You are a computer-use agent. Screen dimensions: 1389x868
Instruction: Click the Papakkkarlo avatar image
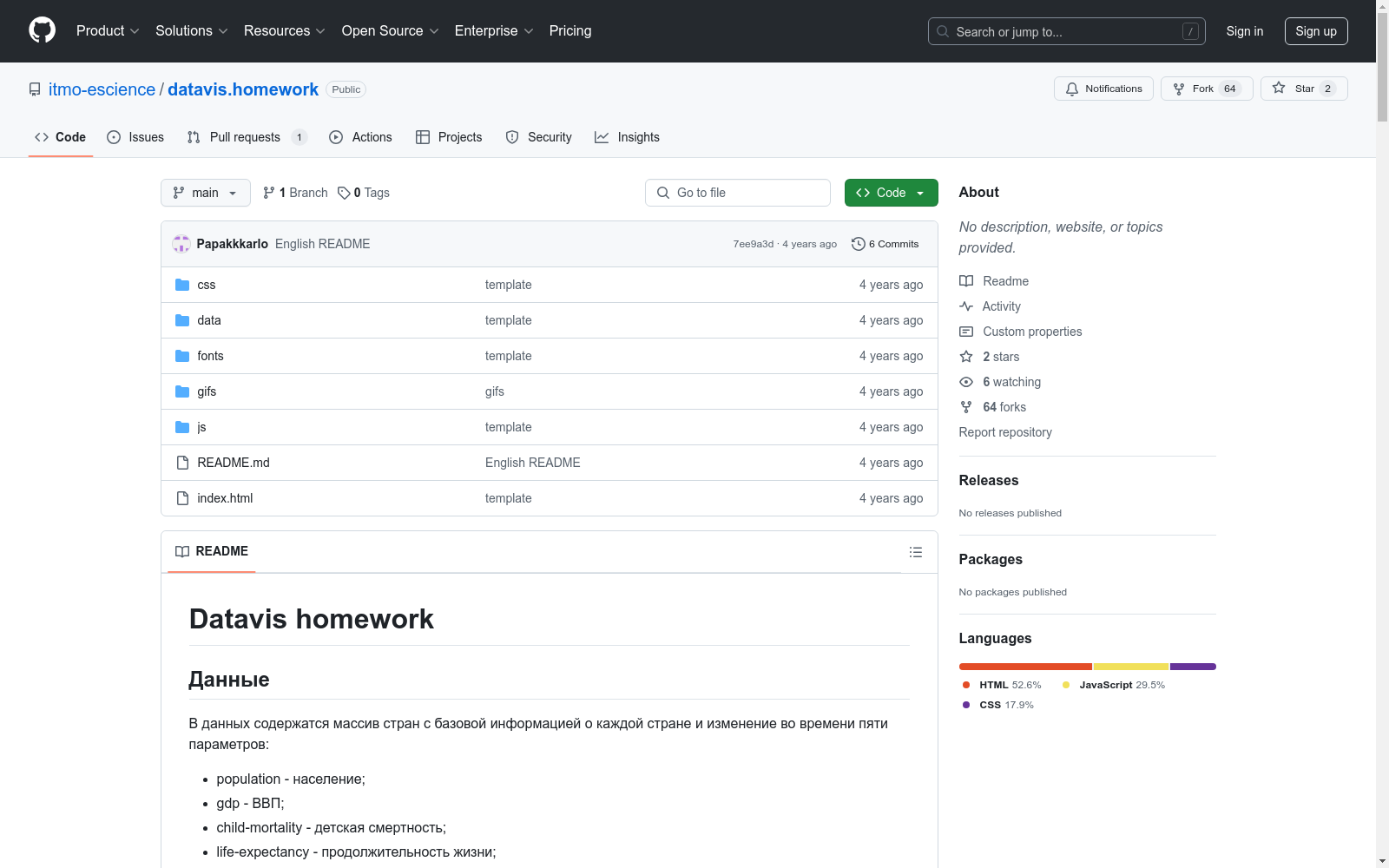tap(181, 244)
